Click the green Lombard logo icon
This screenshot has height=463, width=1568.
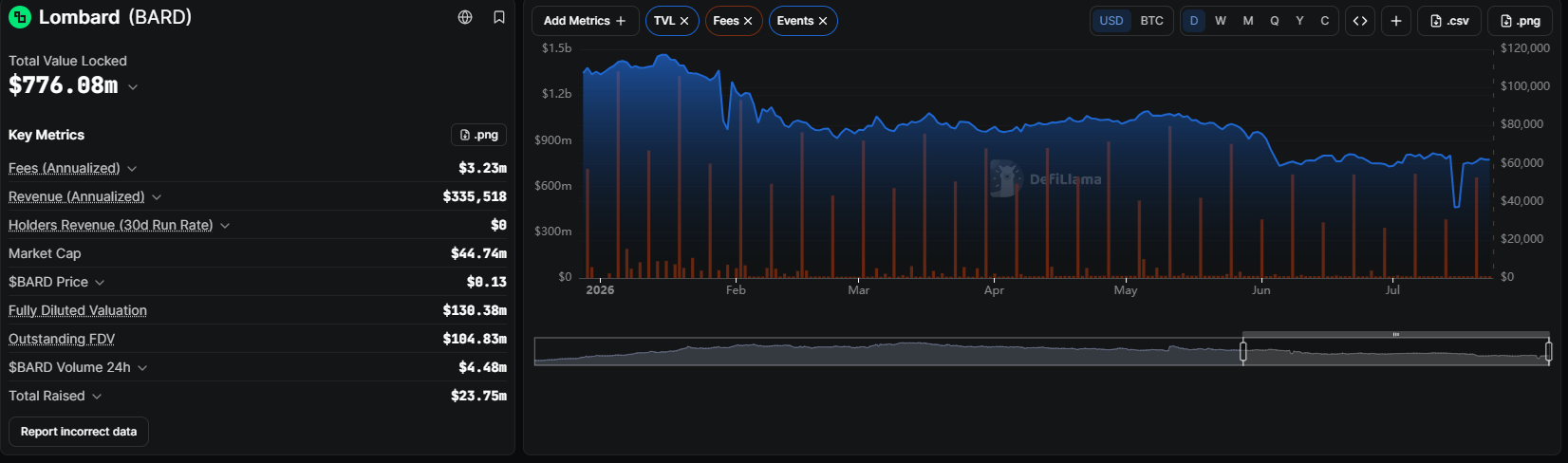[x=20, y=17]
